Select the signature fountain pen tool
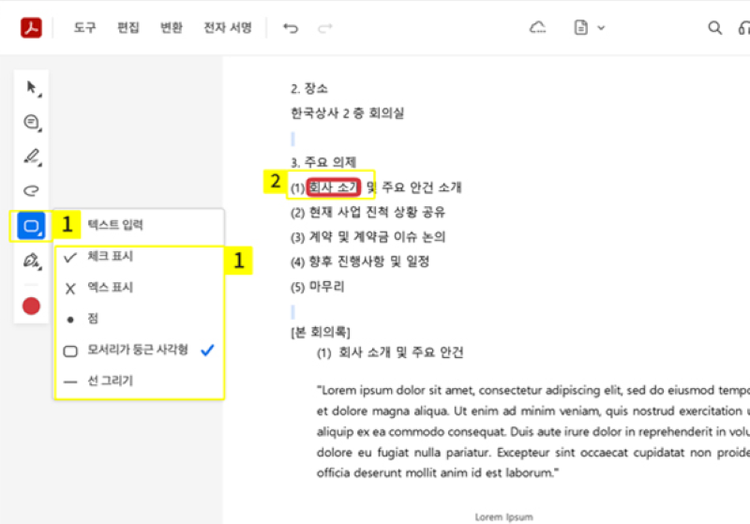The width and height of the screenshot is (750, 524). [x=32, y=261]
